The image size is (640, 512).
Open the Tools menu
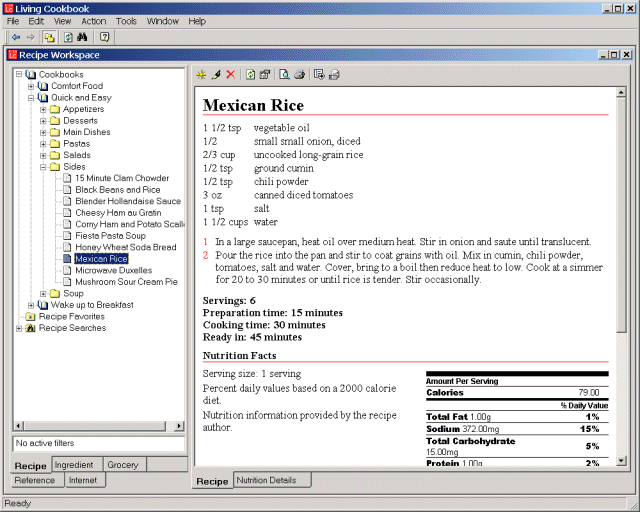[126, 21]
